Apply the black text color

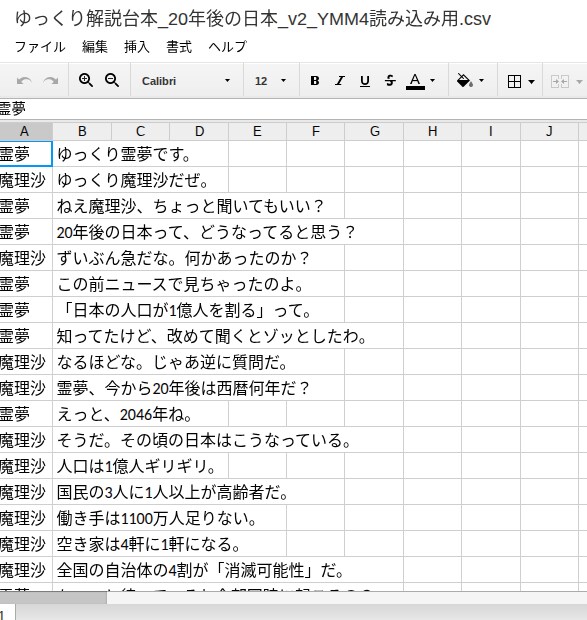[x=415, y=81]
